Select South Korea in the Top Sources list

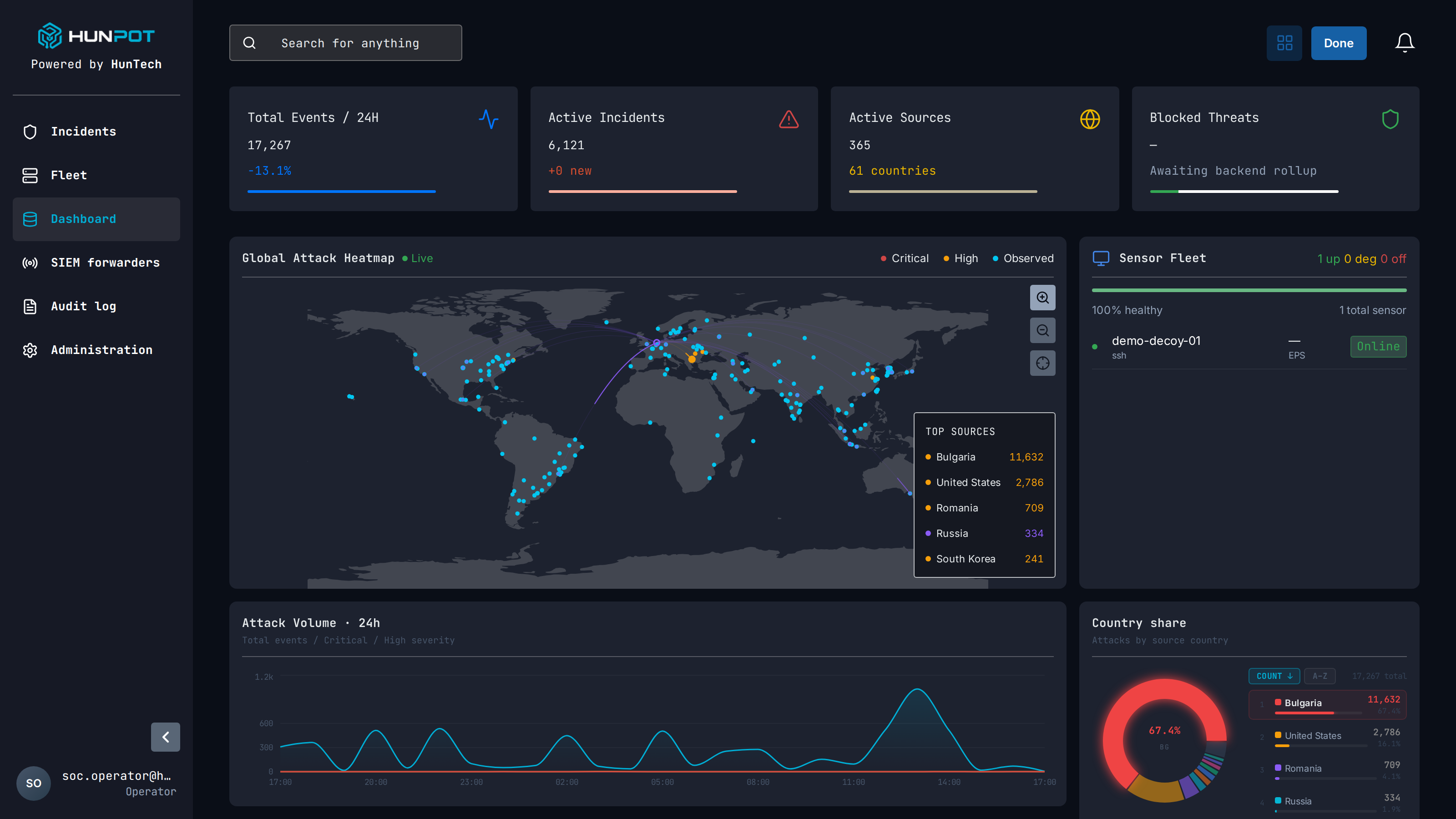click(x=984, y=558)
